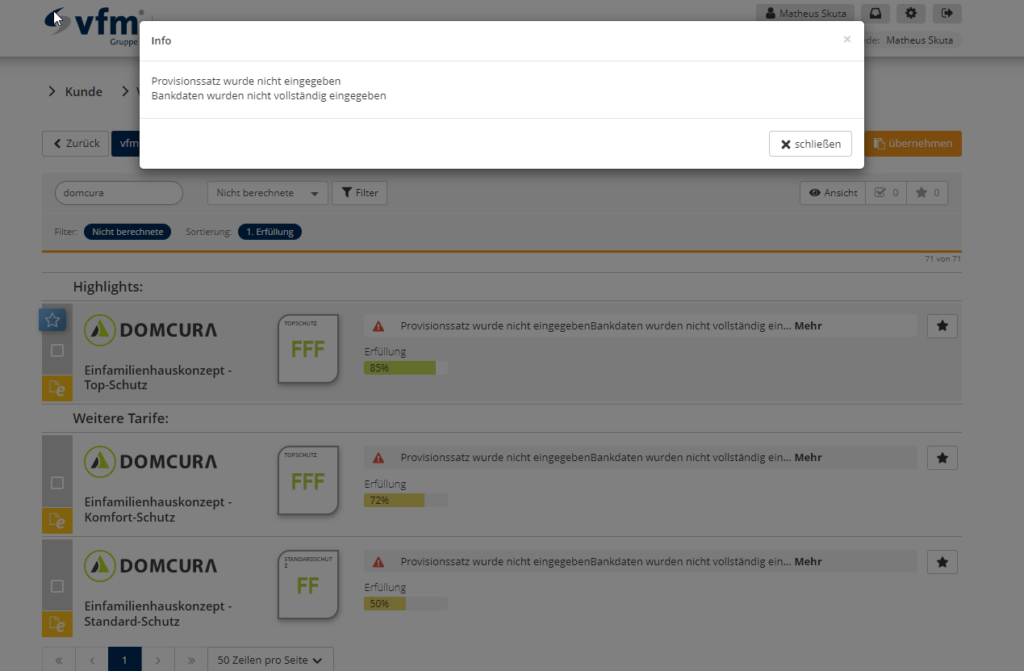Check the Top-Schutz tariff checkbox
1024x671 pixels.
point(57,351)
